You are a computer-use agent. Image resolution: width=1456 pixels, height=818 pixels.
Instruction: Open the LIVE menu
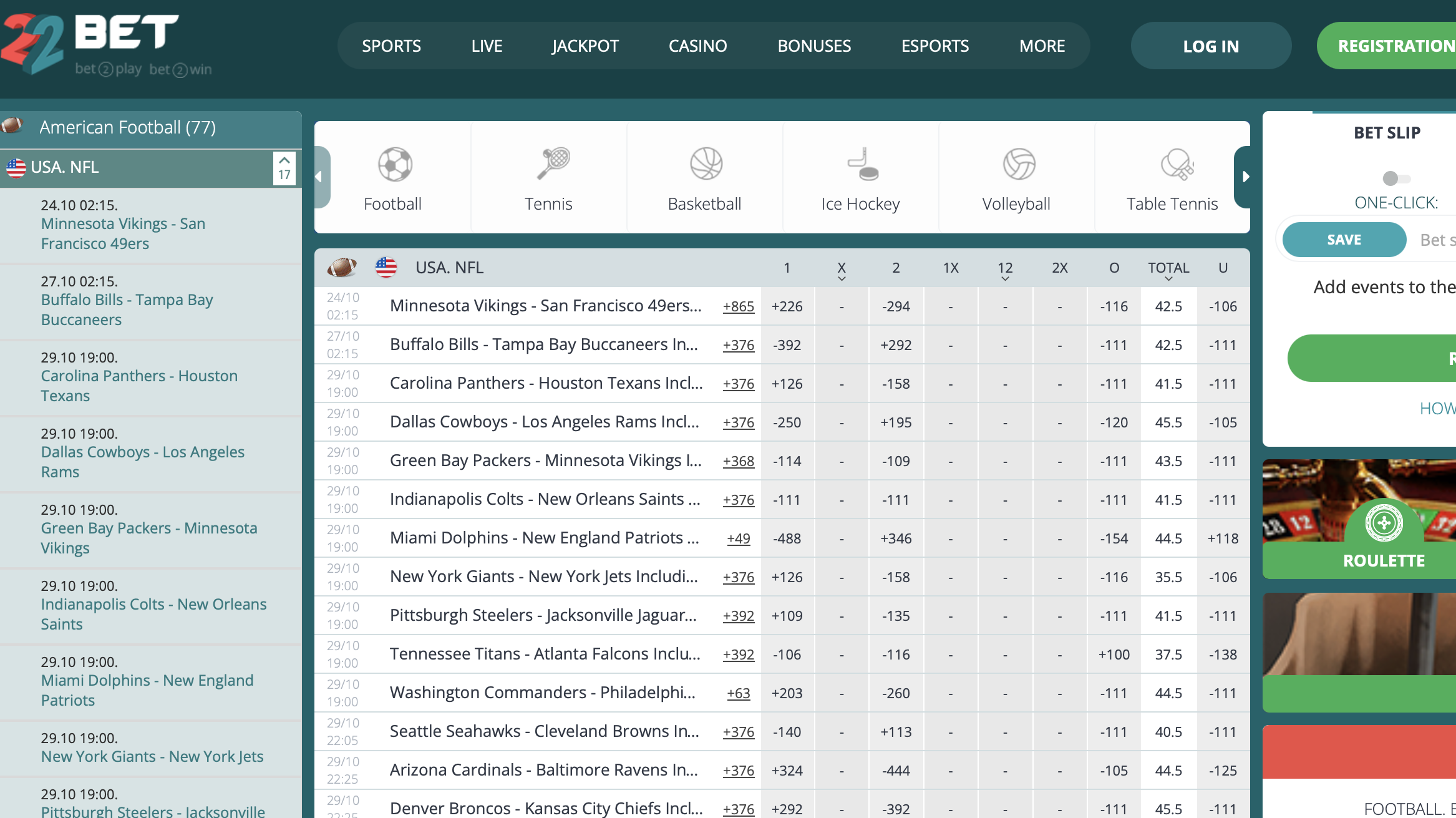coord(487,46)
